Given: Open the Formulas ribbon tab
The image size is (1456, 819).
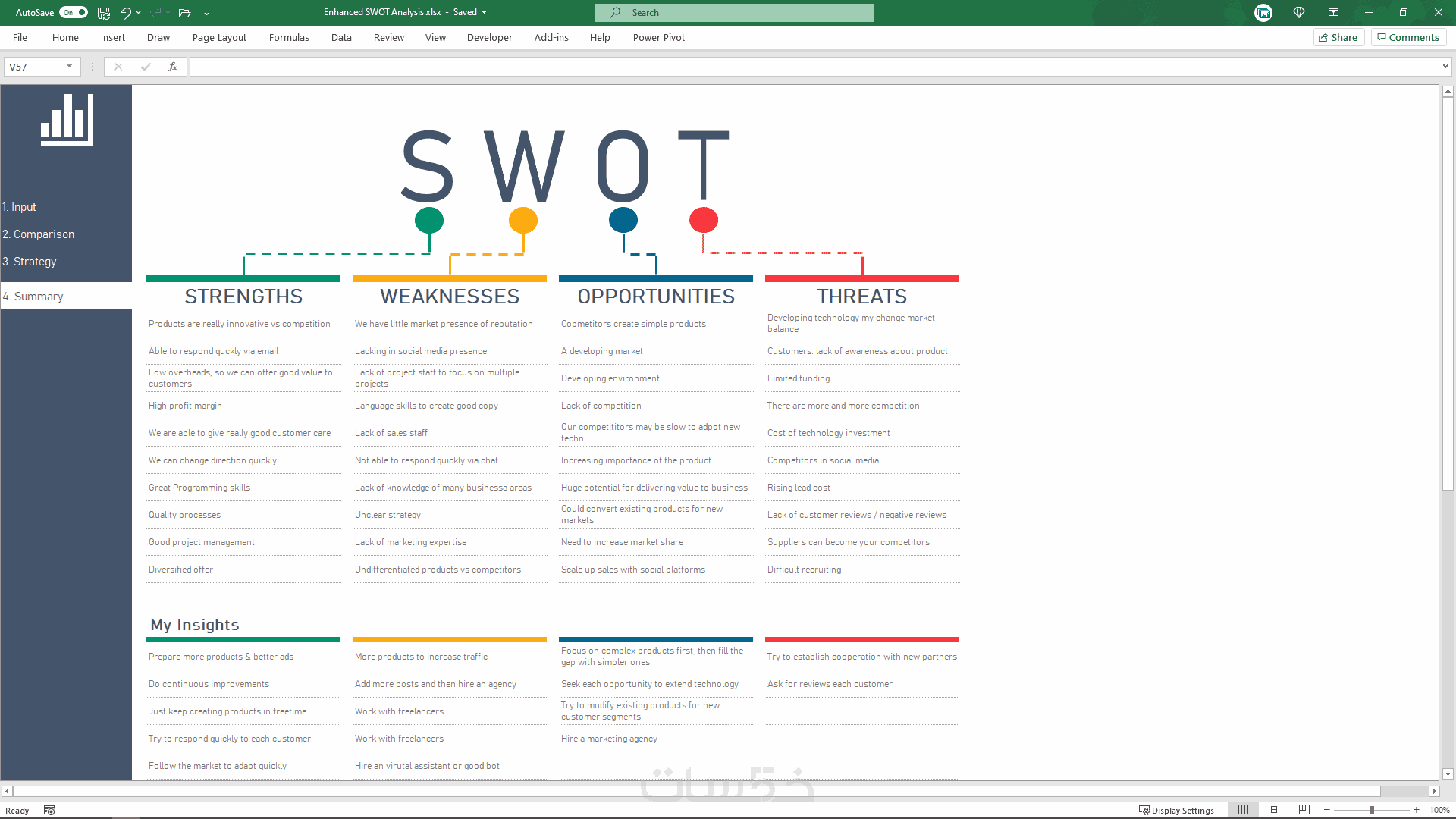Looking at the screenshot, I should 289,37.
